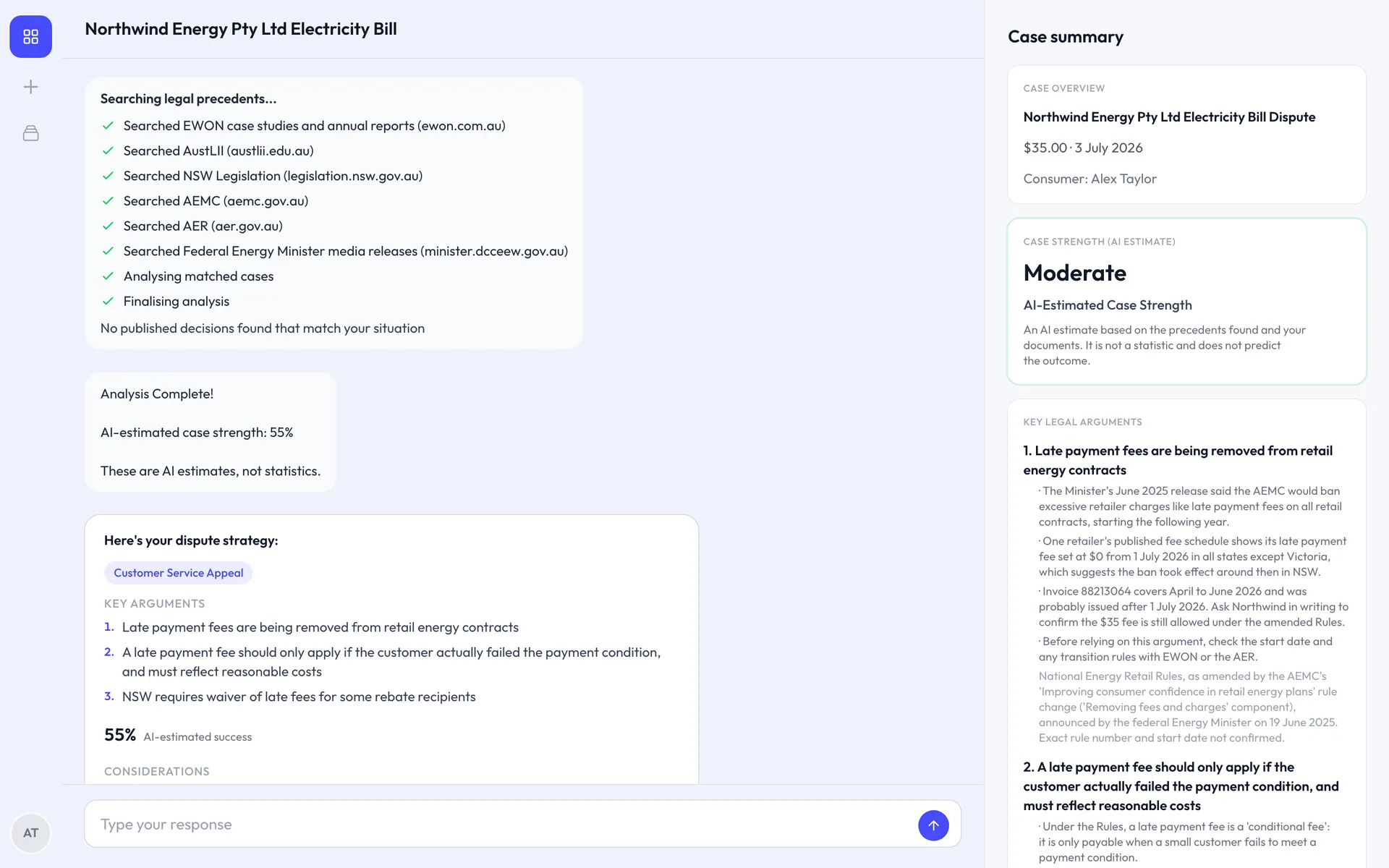This screenshot has width=1389, height=868.
Task: Click the Northwind Energy Electricity Bill title
Action: coord(241,29)
